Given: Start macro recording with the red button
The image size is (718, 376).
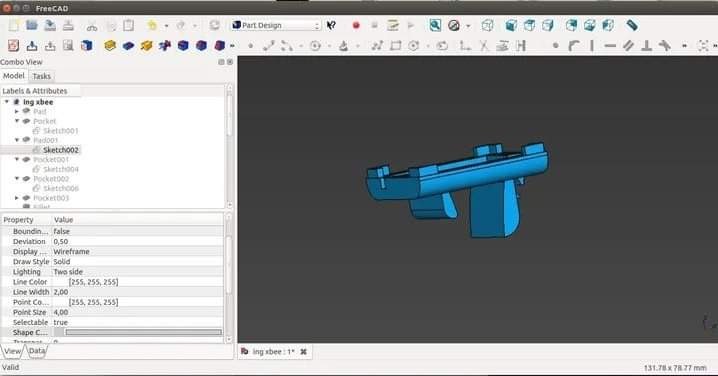Looking at the screenshot, I should (x=356, y=25).
